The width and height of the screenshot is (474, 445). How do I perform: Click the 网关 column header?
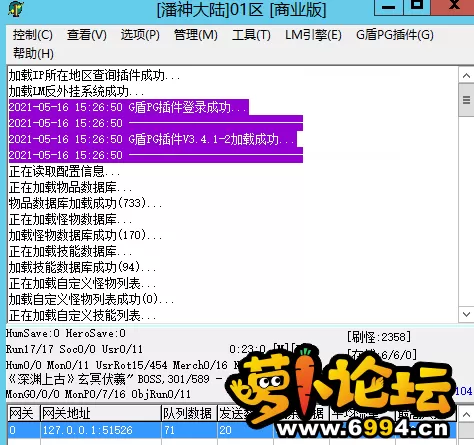click(24, 413)
